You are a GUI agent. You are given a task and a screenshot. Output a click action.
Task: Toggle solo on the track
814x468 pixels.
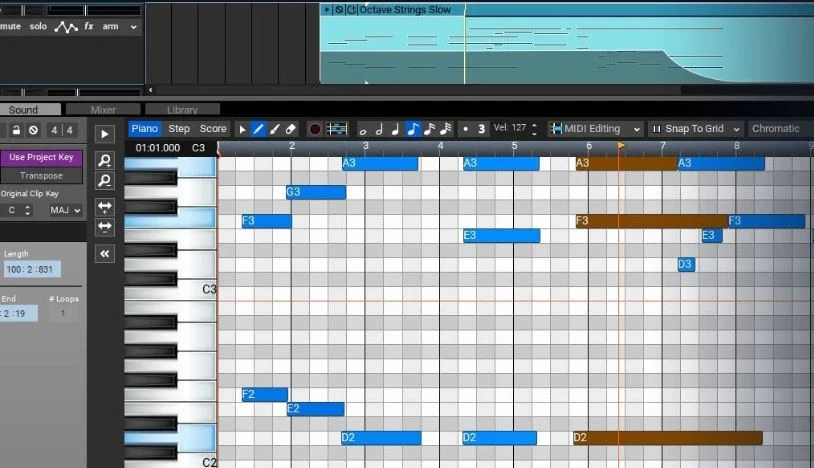(38, 27)
